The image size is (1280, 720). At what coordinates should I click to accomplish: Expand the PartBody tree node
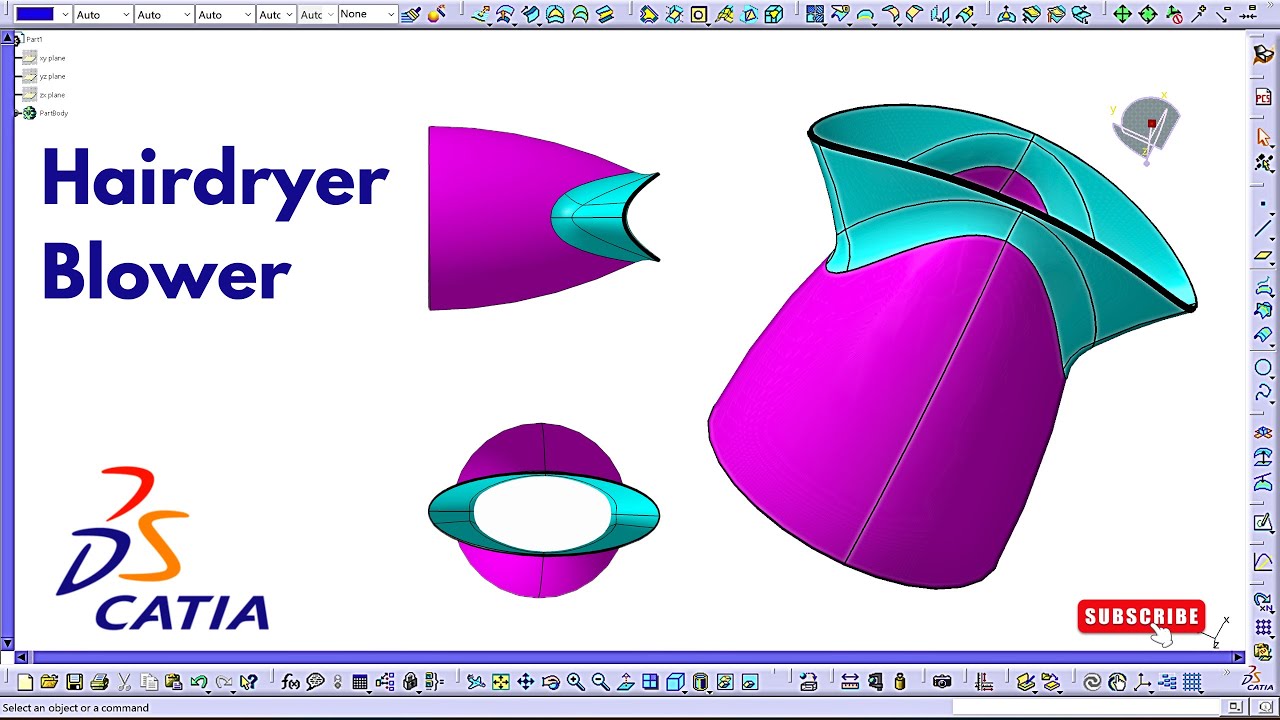17,113
